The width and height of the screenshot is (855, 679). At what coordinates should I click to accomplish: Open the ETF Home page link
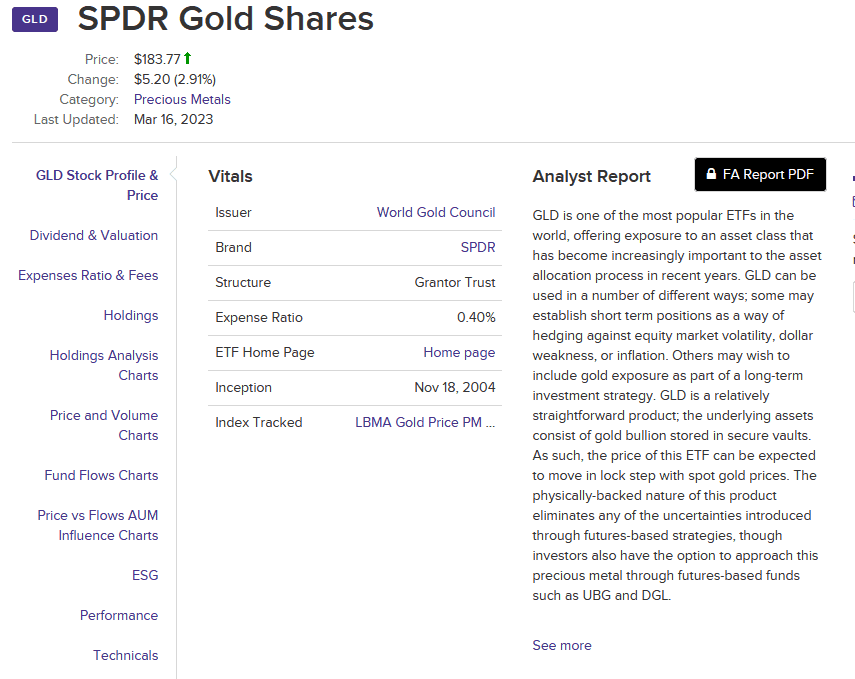[459, 352]
